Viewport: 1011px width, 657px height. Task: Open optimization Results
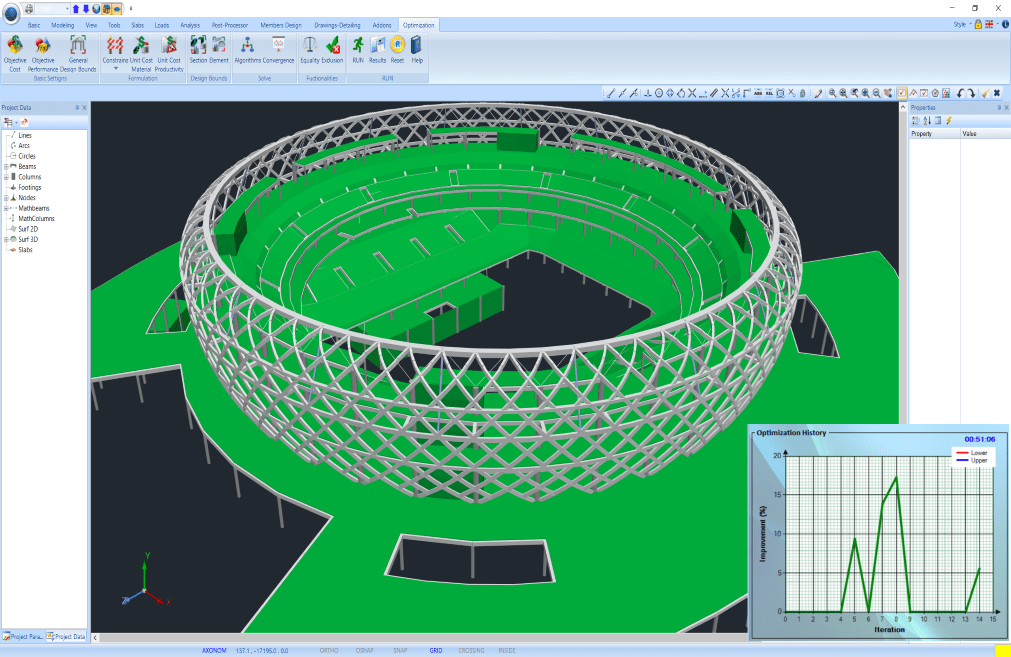[x=377, y=50]
